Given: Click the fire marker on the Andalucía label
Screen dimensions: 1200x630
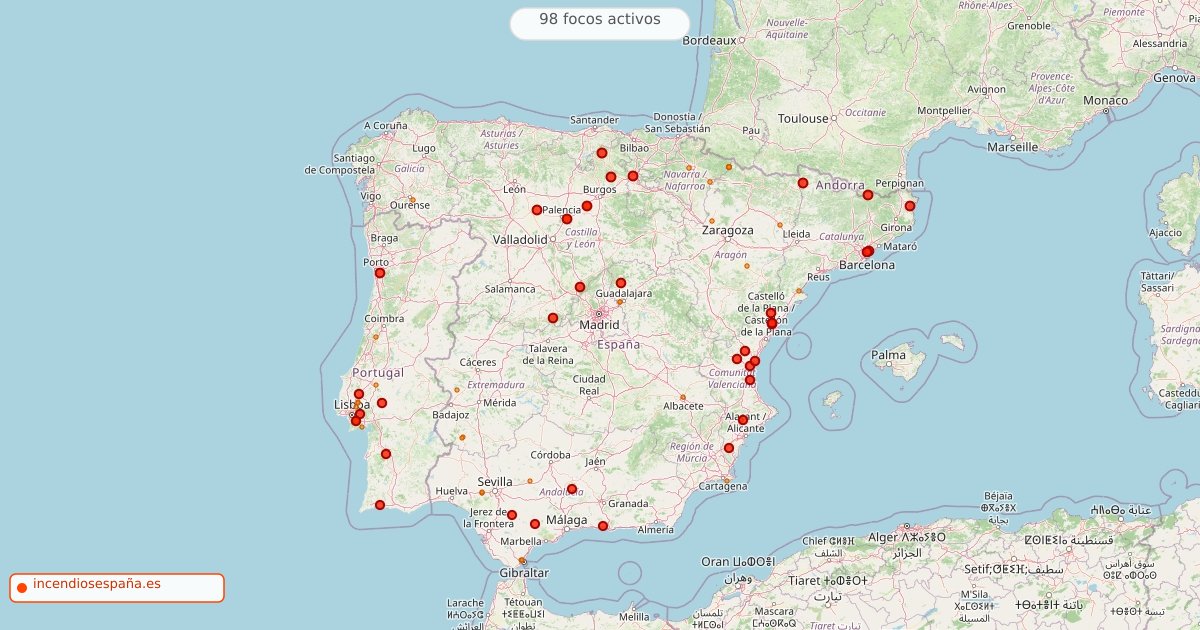Looking at the screenshot, I should click(572, 489).
